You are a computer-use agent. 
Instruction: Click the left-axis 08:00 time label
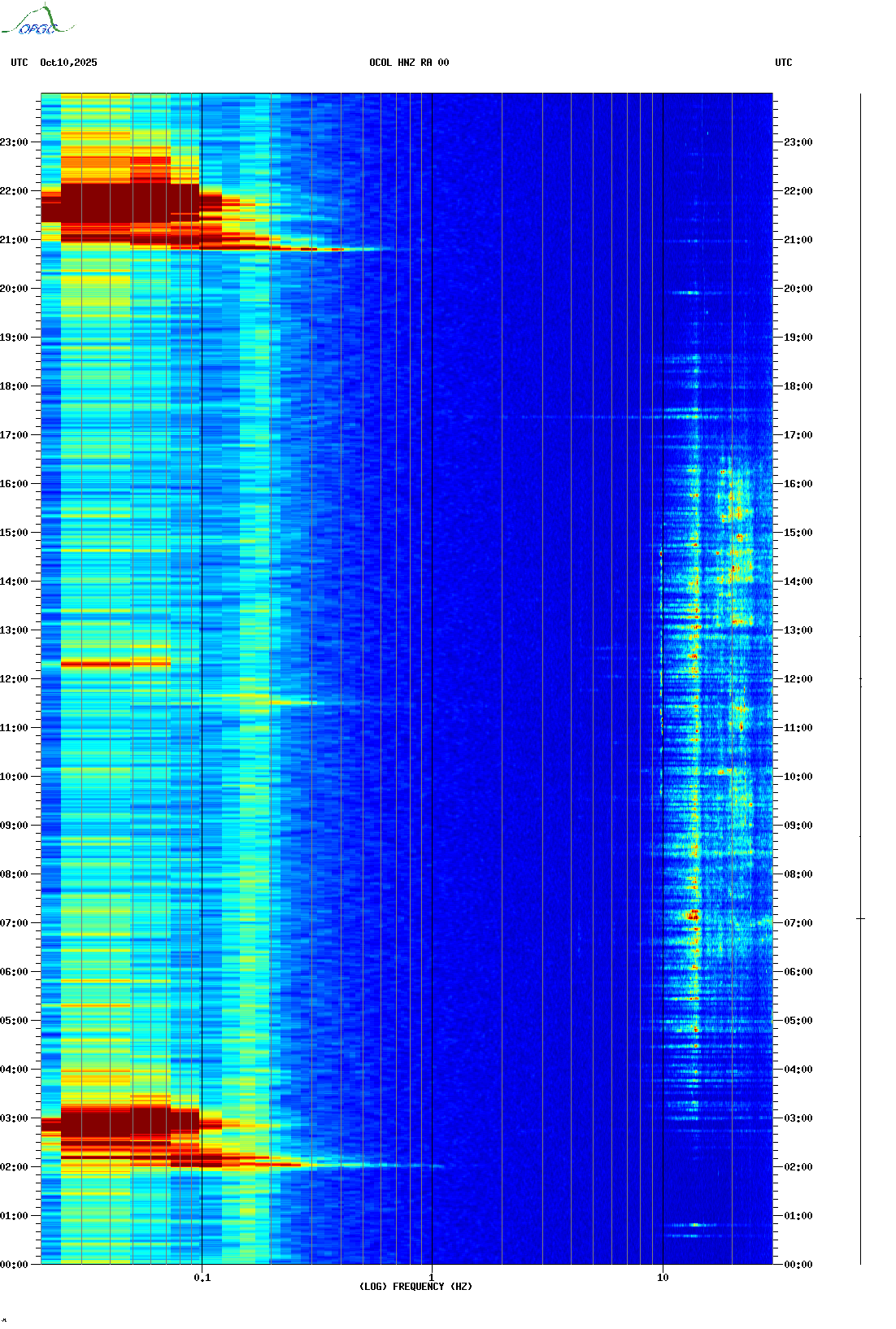14,874
